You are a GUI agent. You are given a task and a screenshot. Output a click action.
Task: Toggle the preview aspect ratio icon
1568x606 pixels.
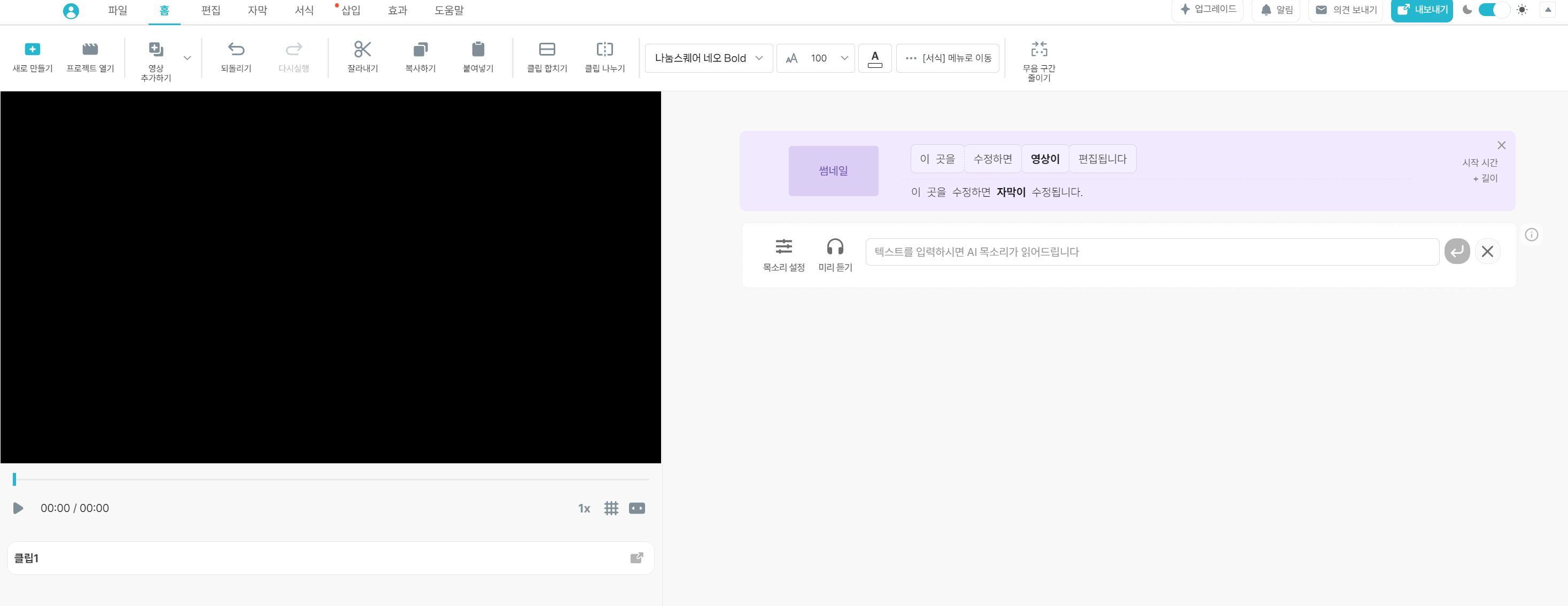pyautogui.click(x=636, y=508)
